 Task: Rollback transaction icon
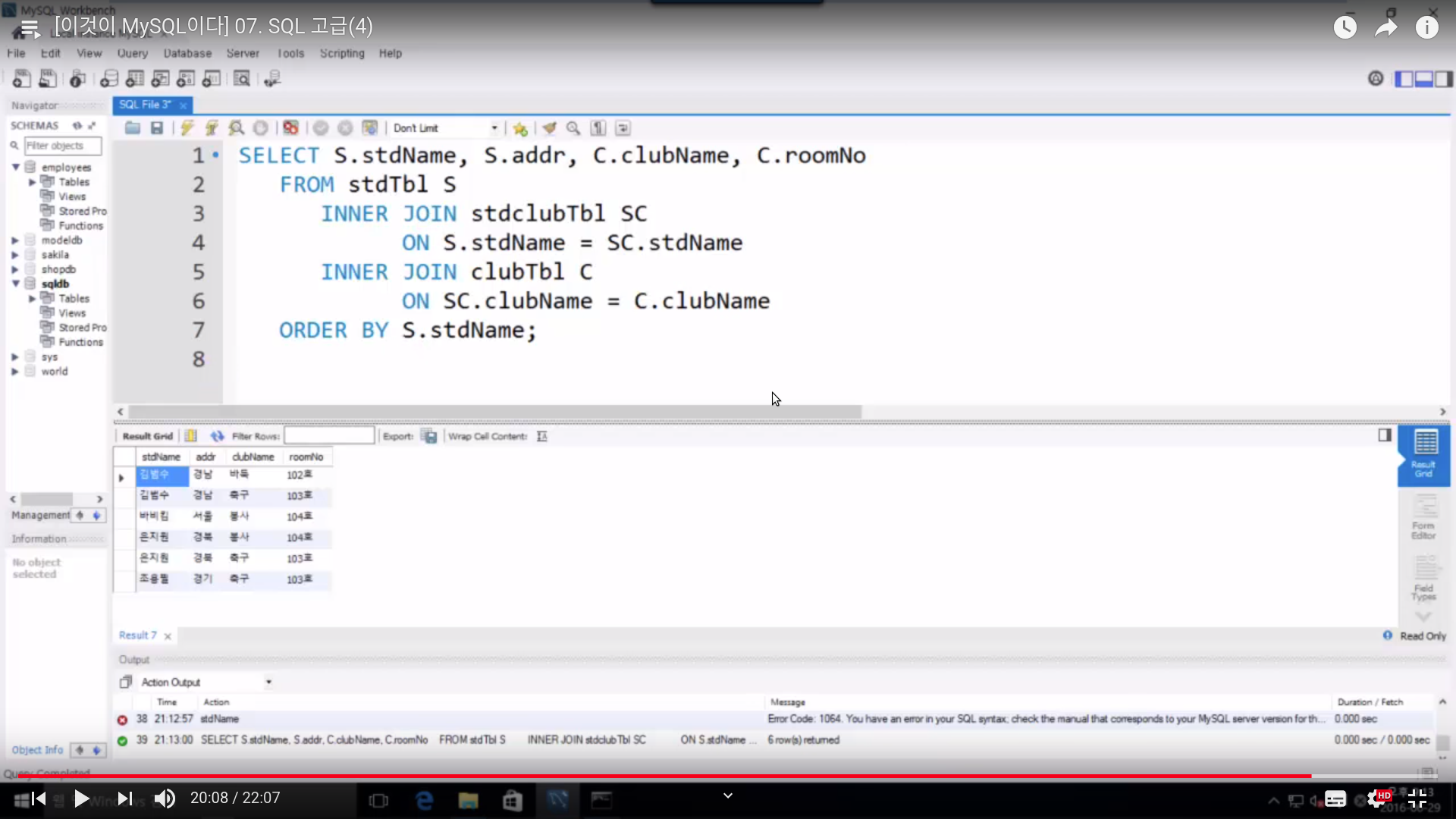pos(345,128)
